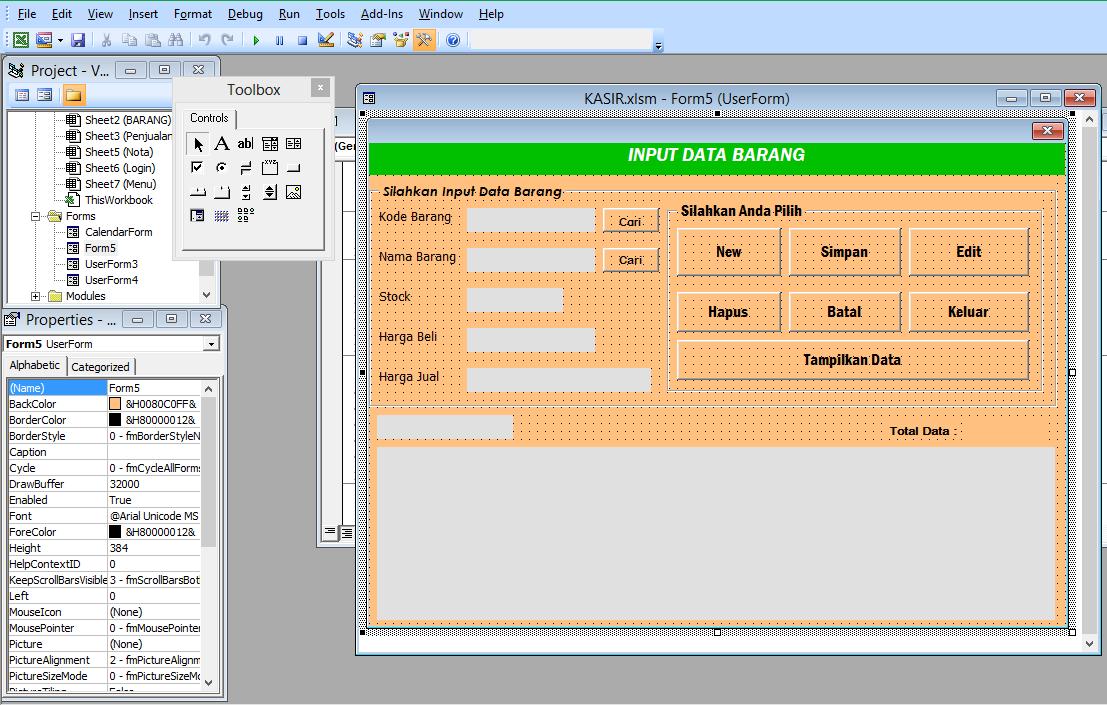This screenshot has height=705, width=1107.
Task: Select the Image control in the Toolbox
Action: [x=293, y=191]
